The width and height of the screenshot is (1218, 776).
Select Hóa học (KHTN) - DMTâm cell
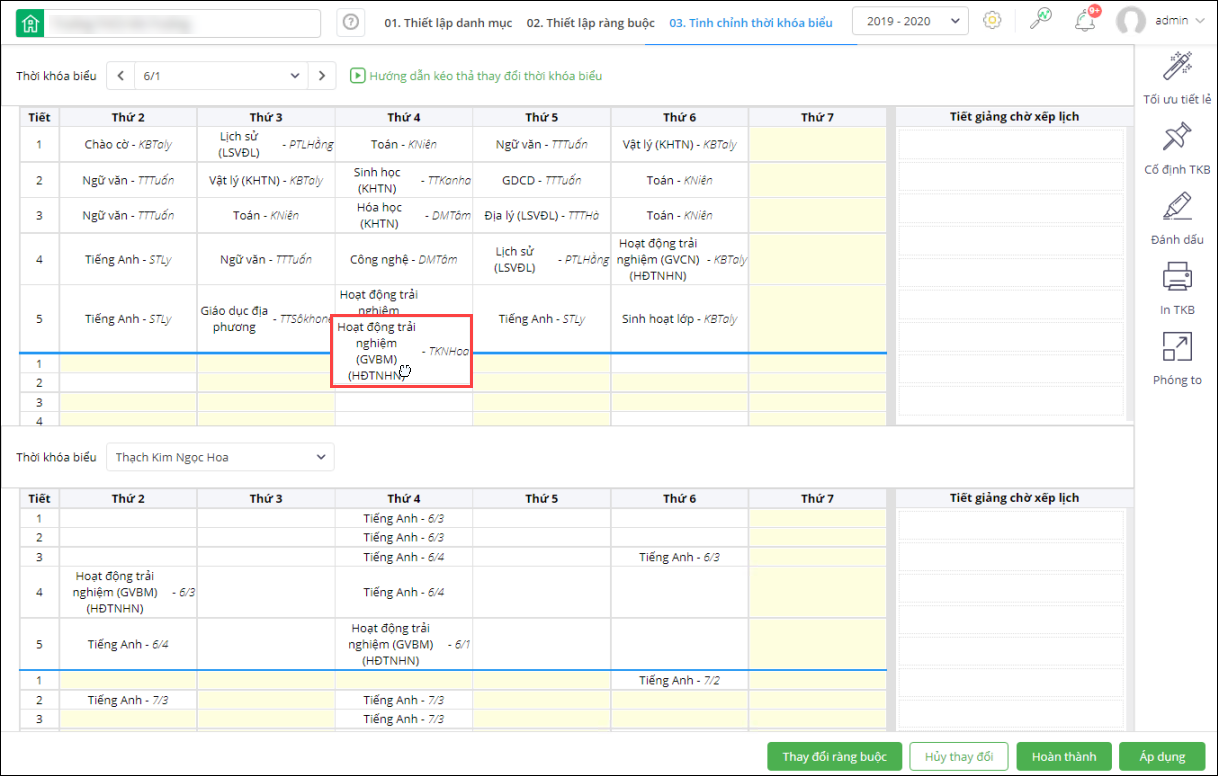click(404, 215)
